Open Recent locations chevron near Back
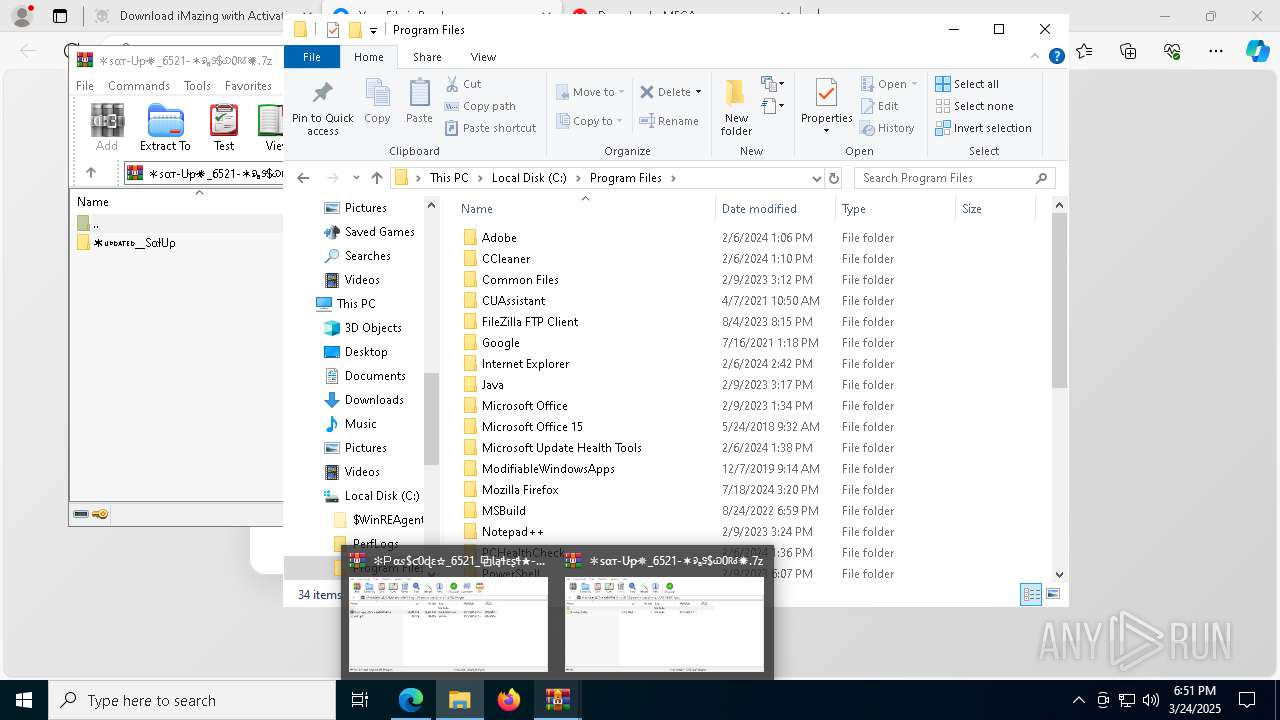 tap(356, 178)
